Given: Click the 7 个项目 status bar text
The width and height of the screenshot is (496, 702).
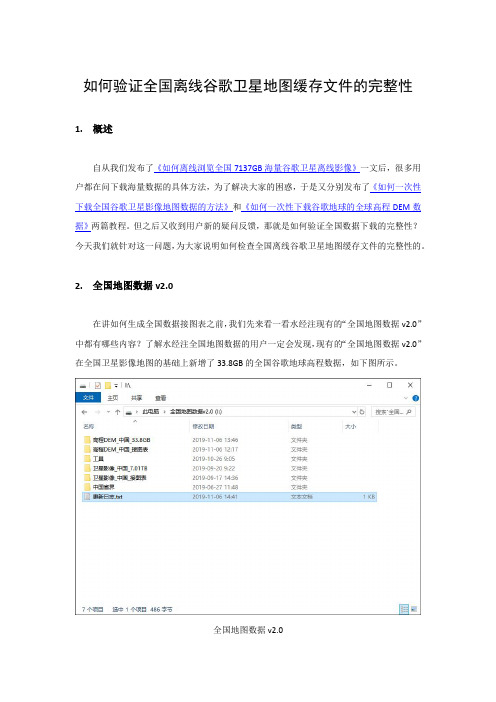Looking at the screenshot, I should (93, 609).
